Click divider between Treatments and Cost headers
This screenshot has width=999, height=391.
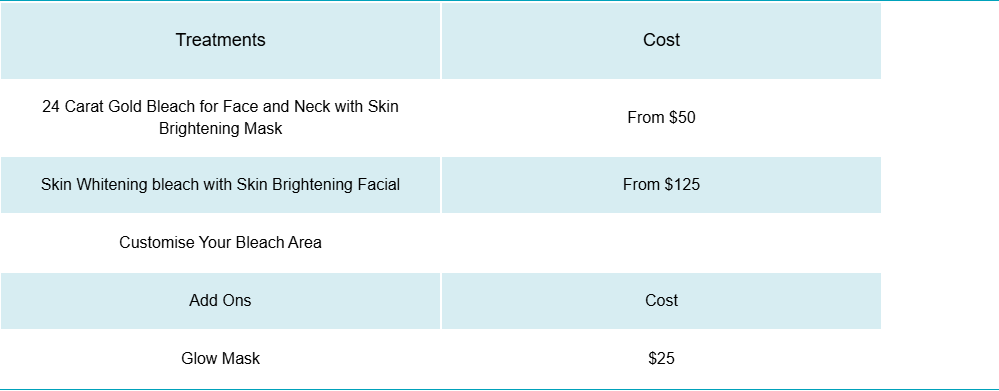click(441, 41)
